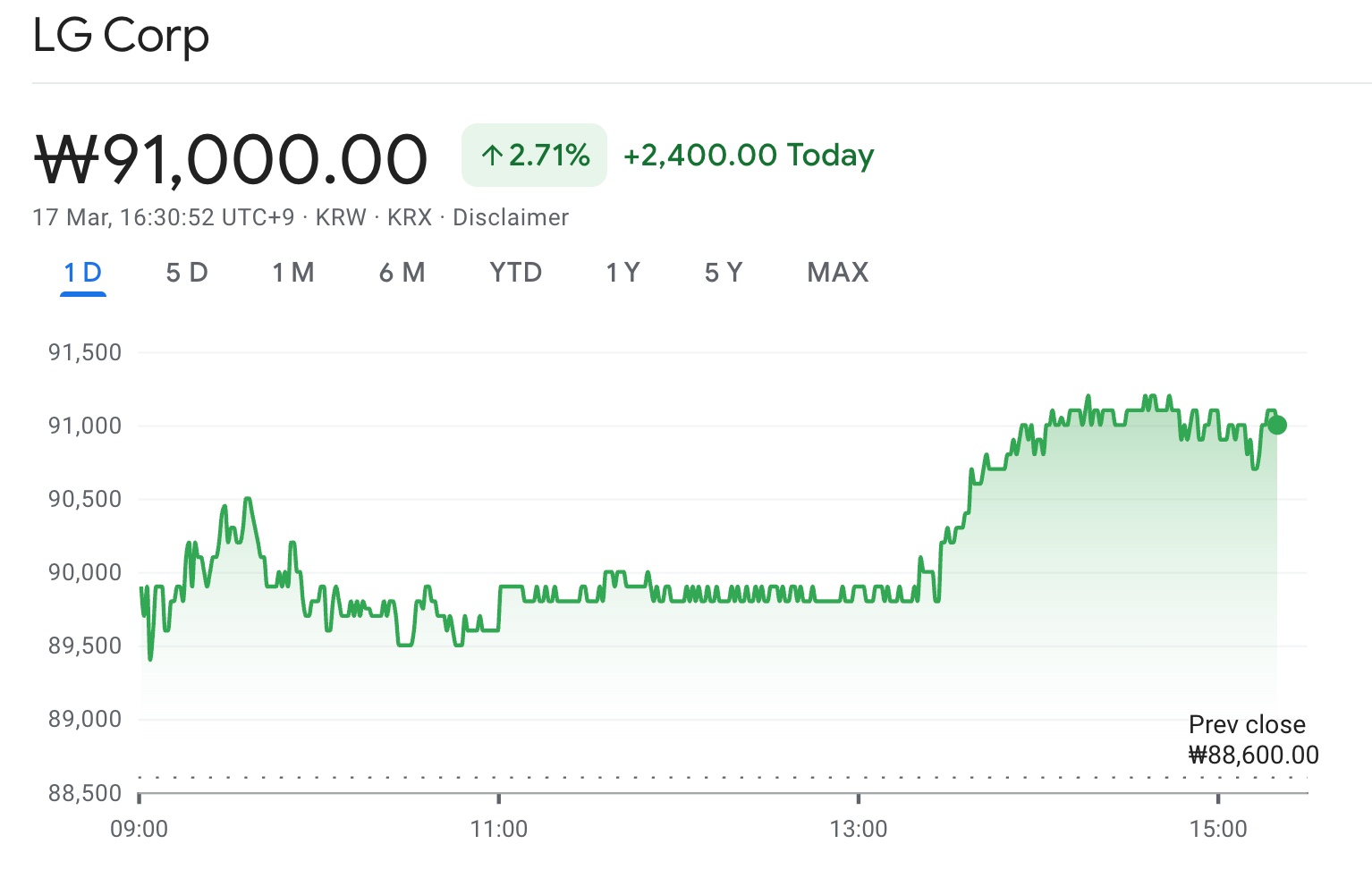This screenshot has height=878, width=1372.
Task: Open the Disclaimer link
Action: coord(511,217)
